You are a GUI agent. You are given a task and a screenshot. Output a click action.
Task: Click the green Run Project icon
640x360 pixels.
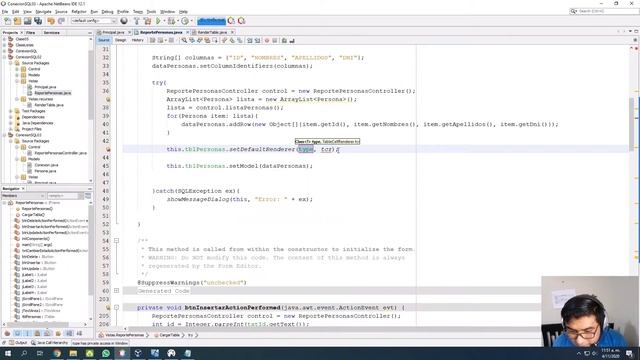(x=158, y=21)
